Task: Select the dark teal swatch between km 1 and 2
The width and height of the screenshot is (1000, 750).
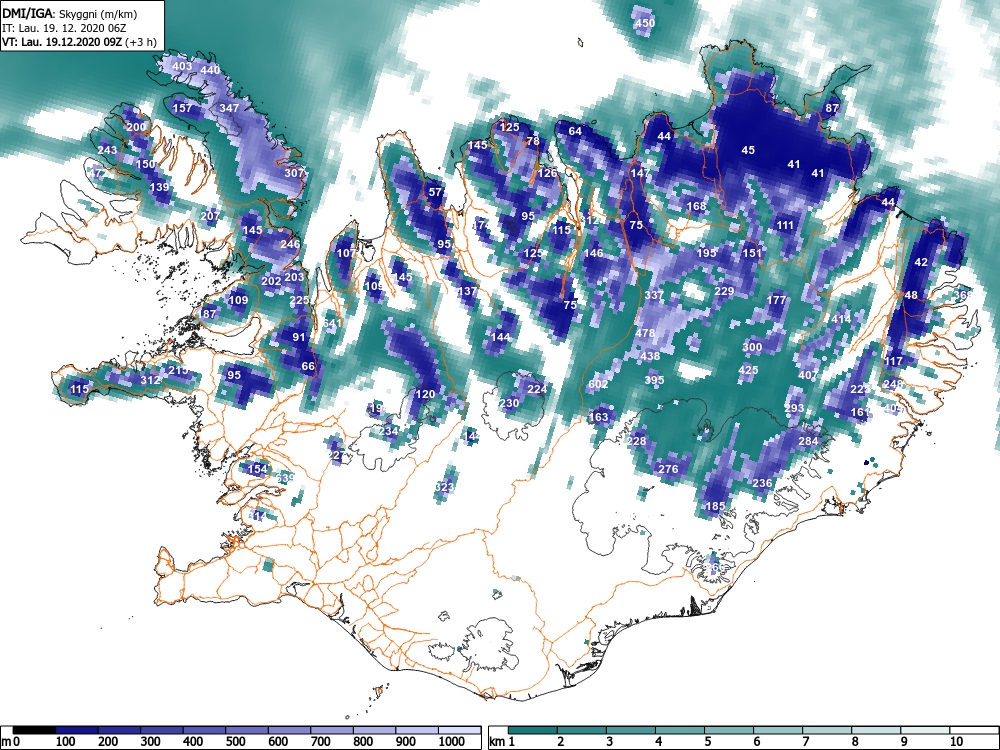Action: click(533, 730)
